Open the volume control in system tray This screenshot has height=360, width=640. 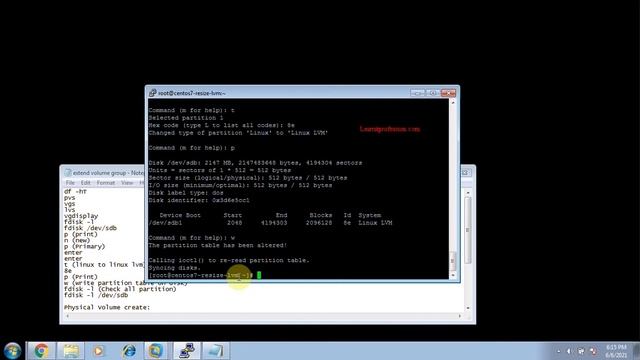569,351
